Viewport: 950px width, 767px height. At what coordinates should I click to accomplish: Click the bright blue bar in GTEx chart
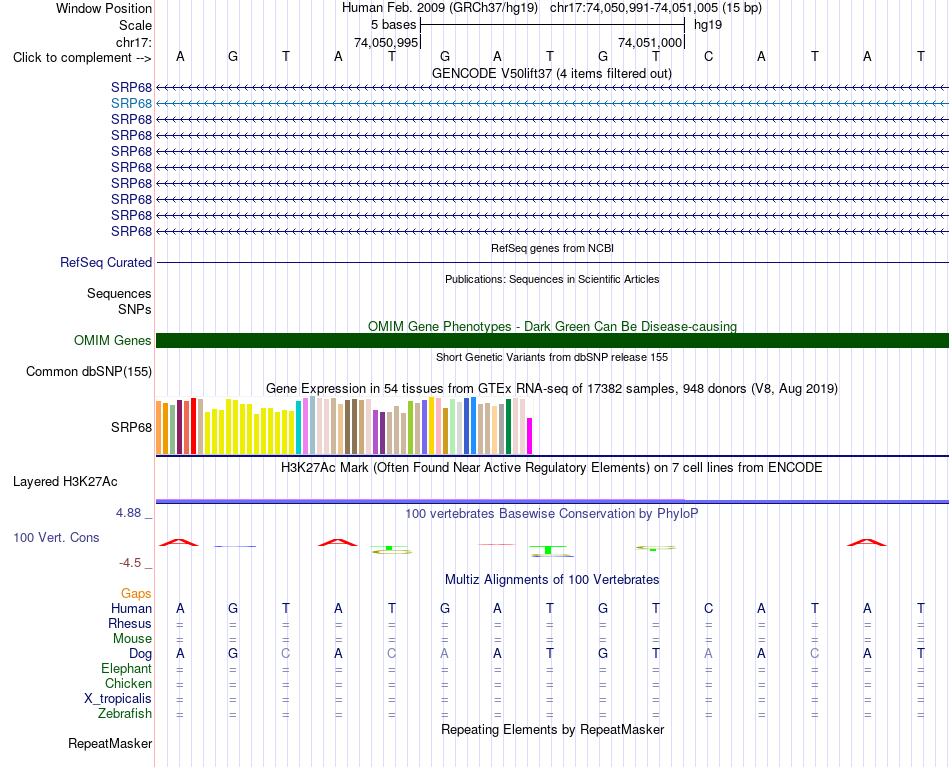click(x=473, y=425)
